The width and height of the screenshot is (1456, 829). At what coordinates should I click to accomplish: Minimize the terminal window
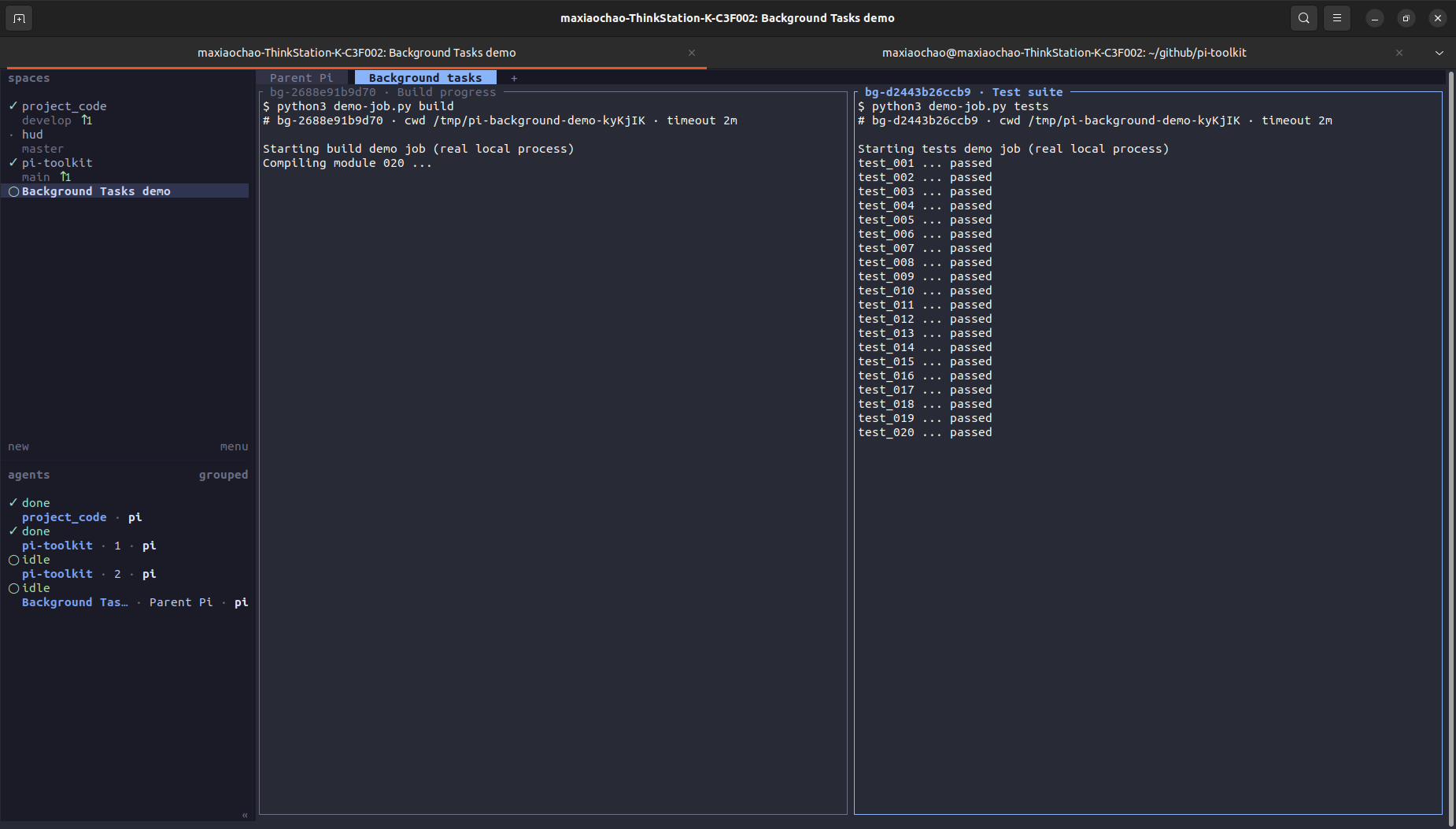[x=1375, y=18]
